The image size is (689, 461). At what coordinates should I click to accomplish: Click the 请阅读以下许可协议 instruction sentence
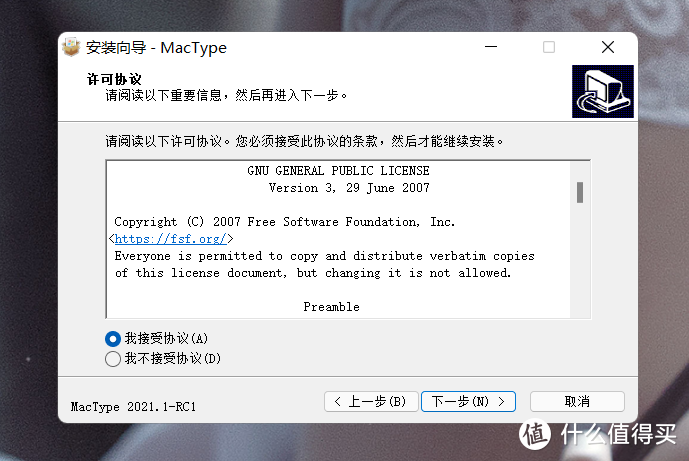304,142
